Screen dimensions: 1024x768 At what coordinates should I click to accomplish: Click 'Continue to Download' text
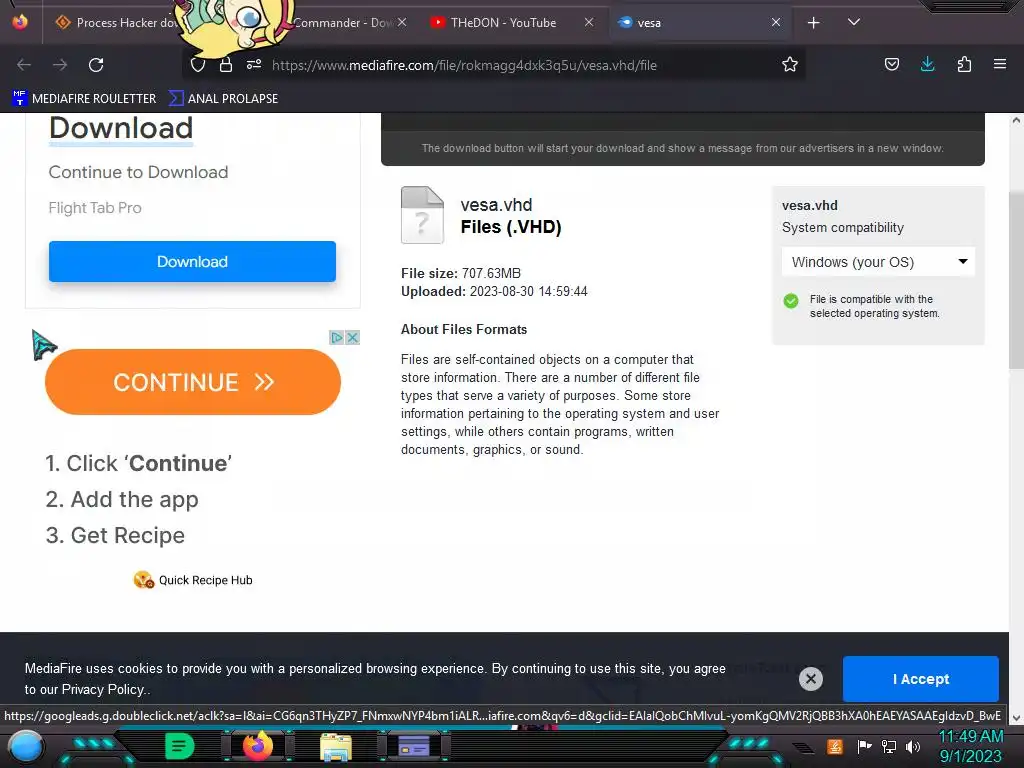138,172
